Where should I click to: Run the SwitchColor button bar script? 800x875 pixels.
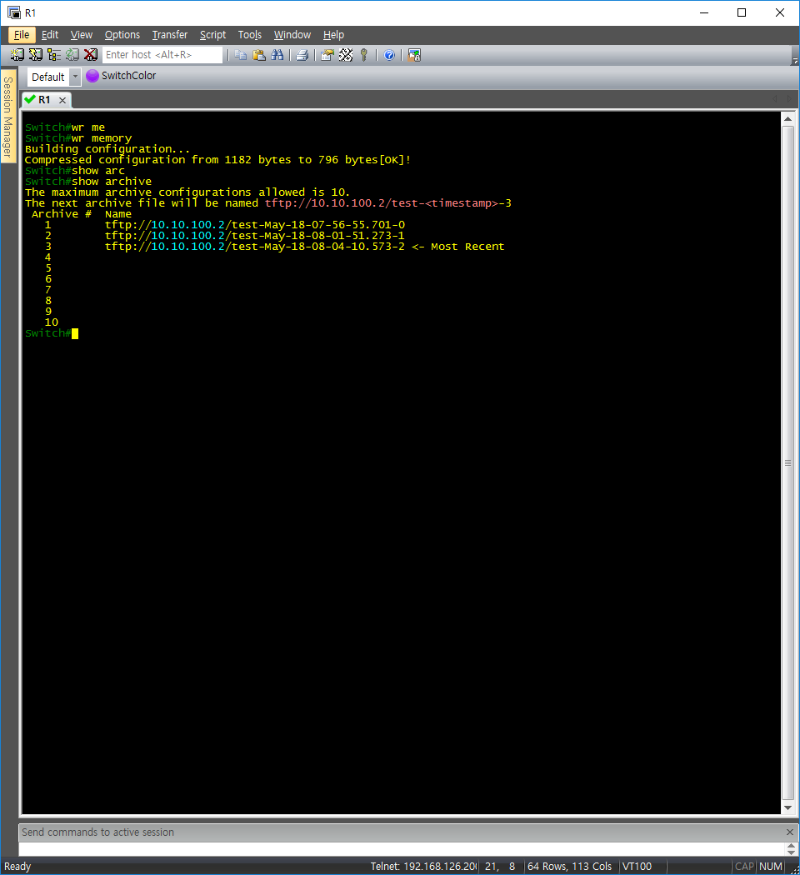point(121,76)
